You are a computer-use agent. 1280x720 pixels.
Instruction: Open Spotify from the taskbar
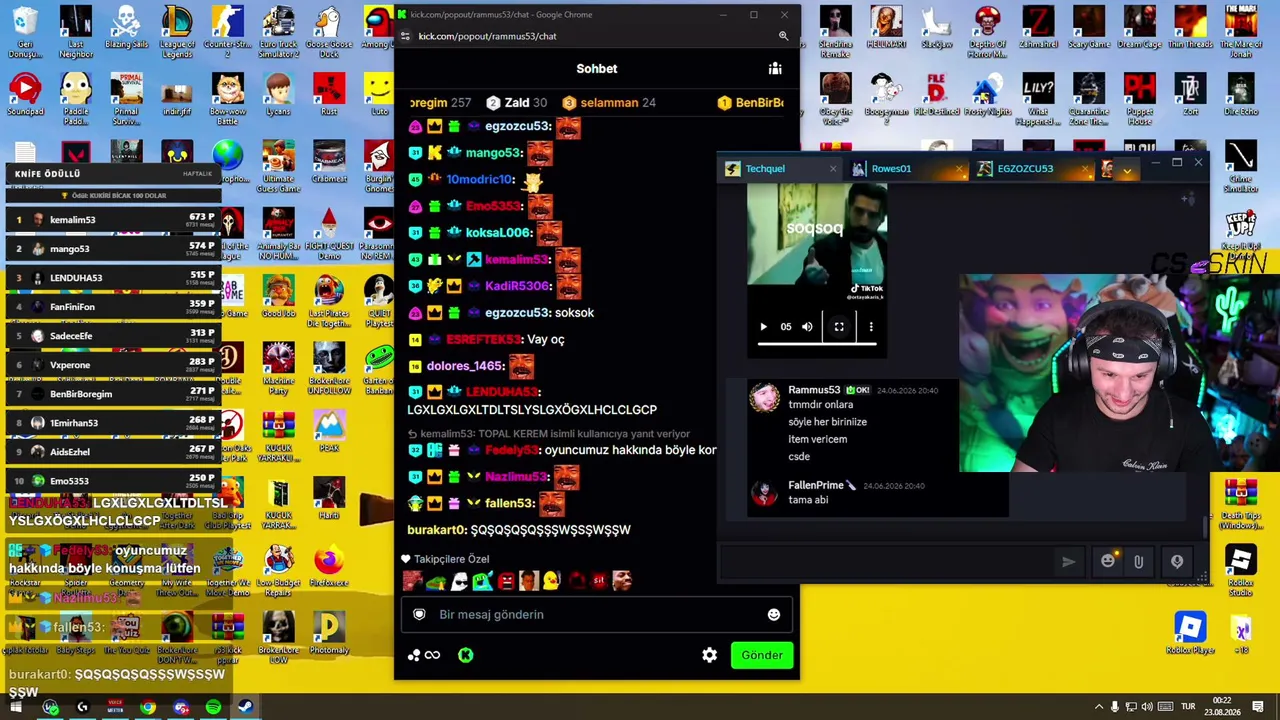[213, 708]
